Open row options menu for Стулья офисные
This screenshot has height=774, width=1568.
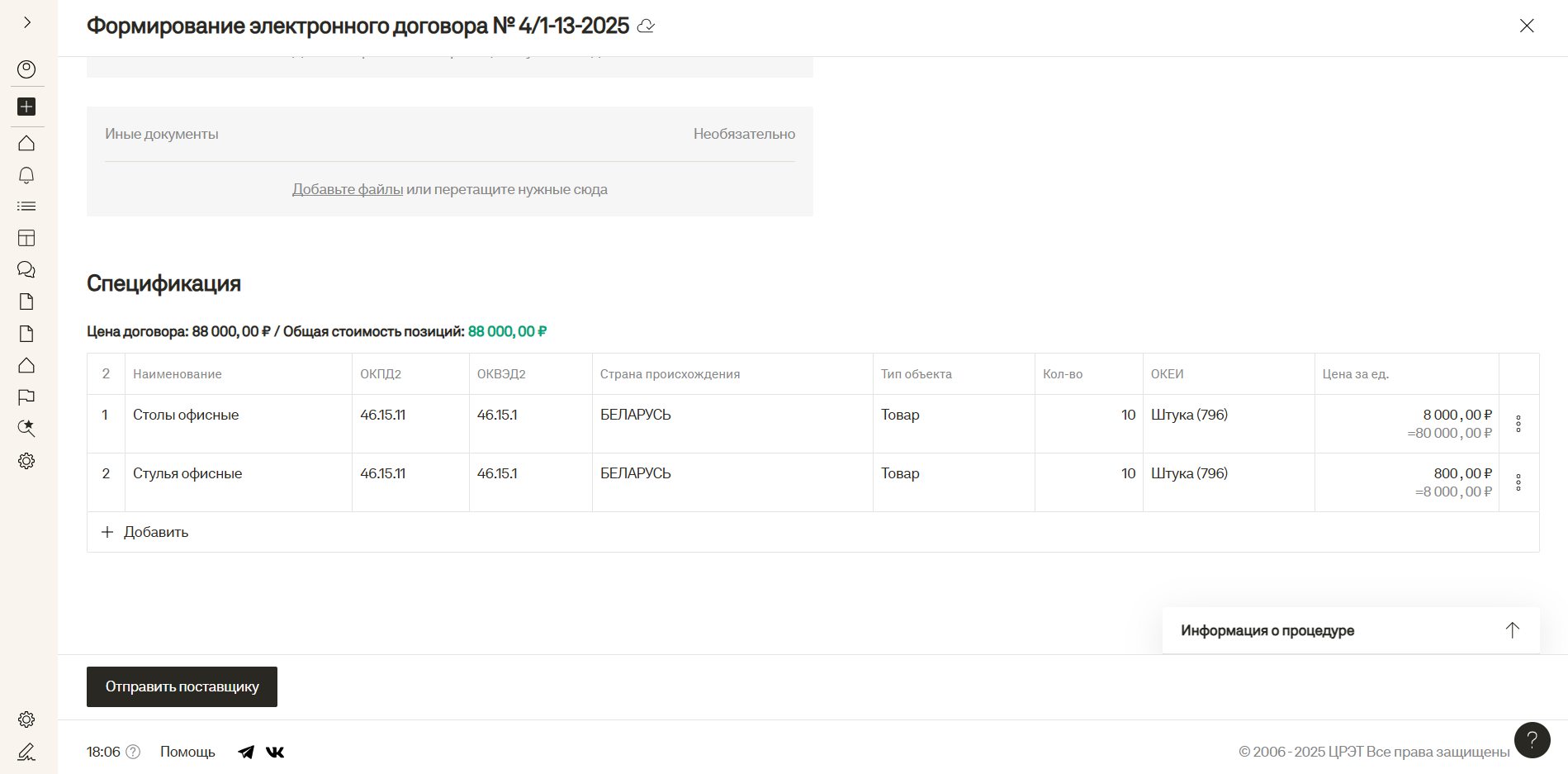pos(1518,482)
